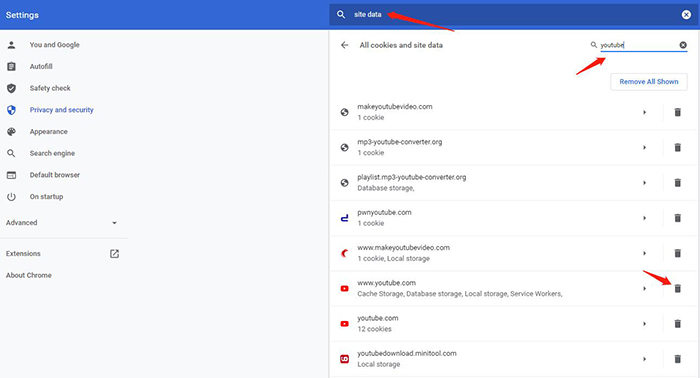This screenshot has height=378, width=700.
Task: Expand youtube.com 12 cookies arrow
Action: pos(644,324)
